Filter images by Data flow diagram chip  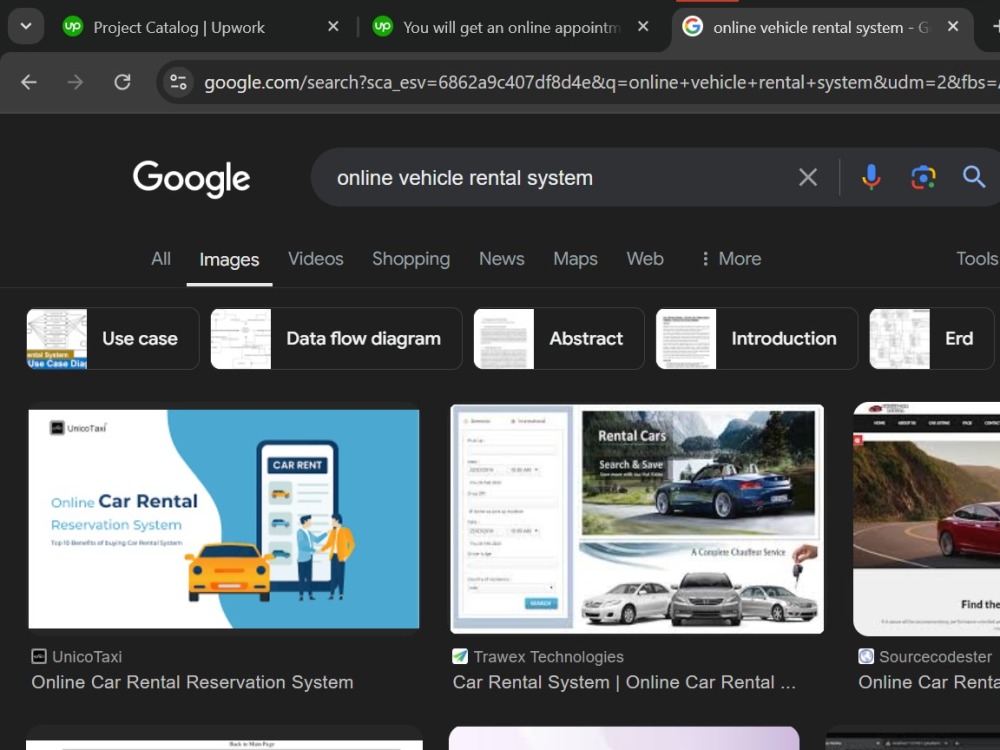[x=336, y=339]
